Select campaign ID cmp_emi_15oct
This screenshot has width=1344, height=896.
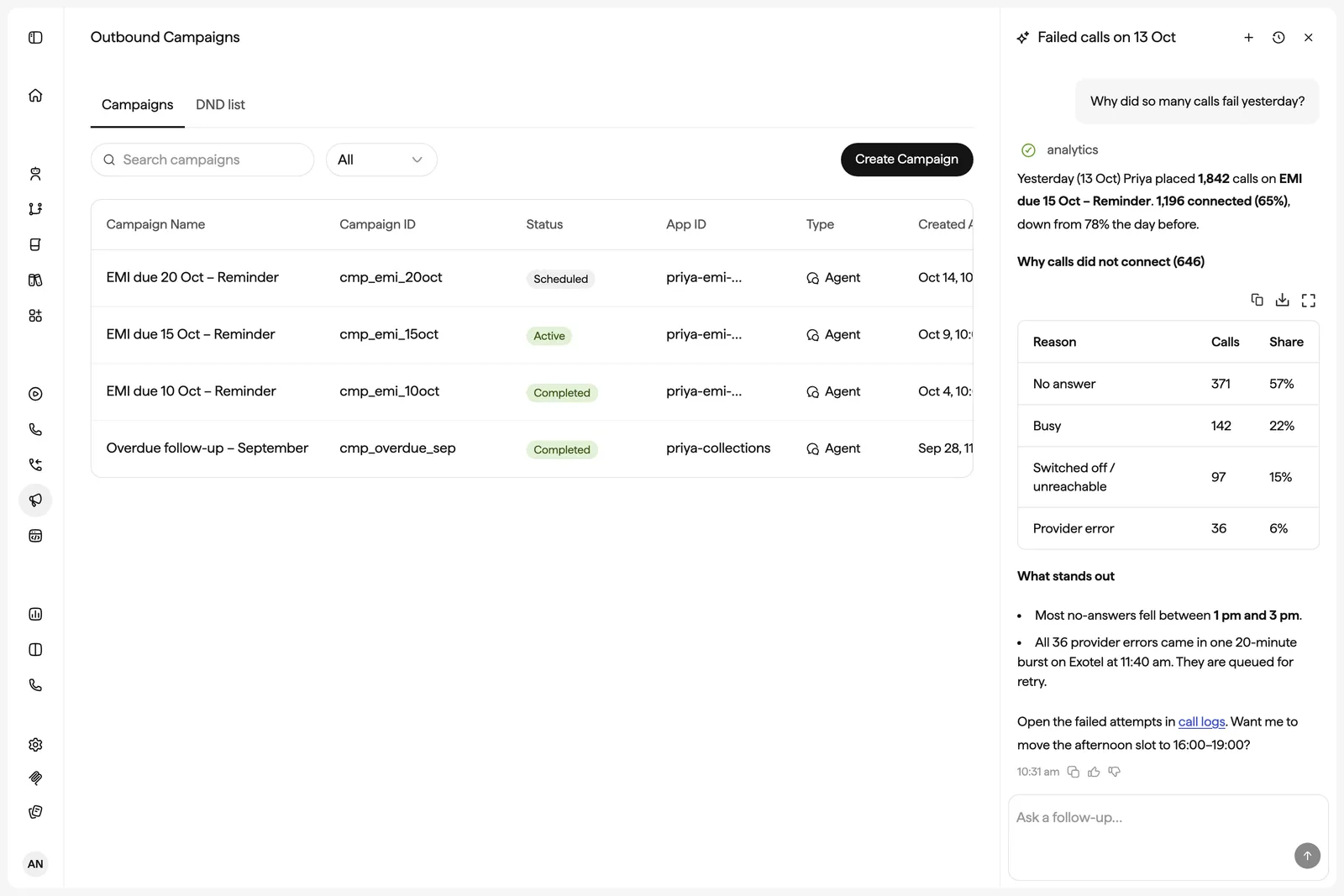click(x=389, y=334)
